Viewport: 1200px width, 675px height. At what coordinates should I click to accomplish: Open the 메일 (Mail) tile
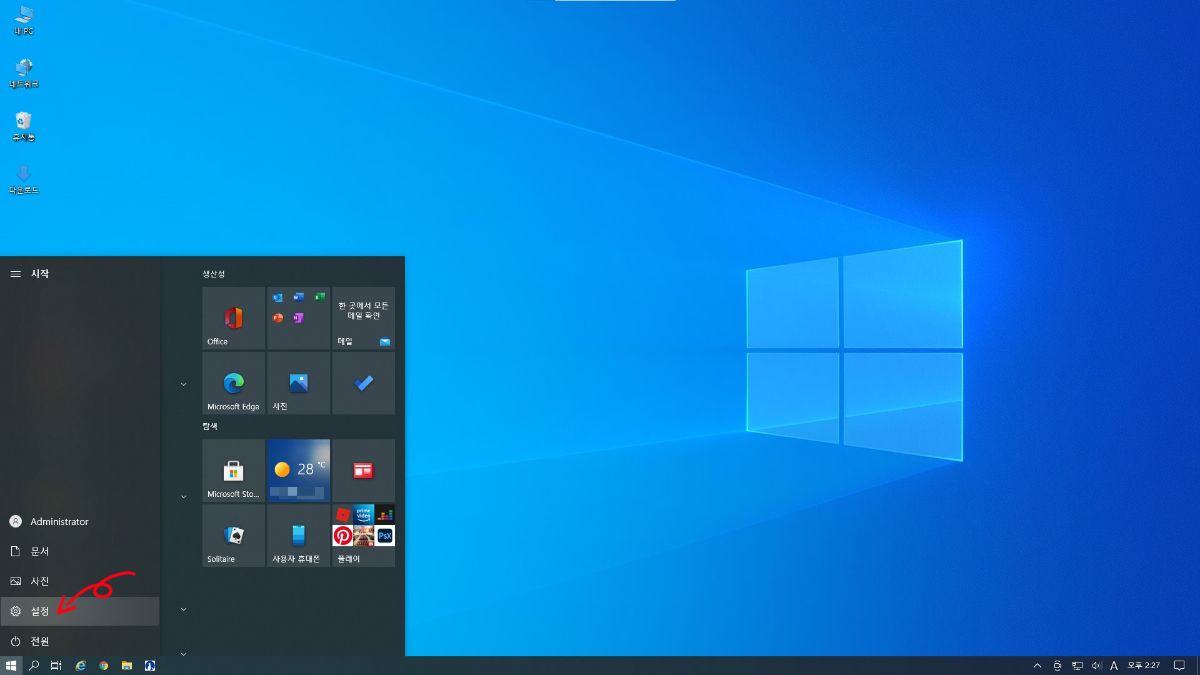363,318
